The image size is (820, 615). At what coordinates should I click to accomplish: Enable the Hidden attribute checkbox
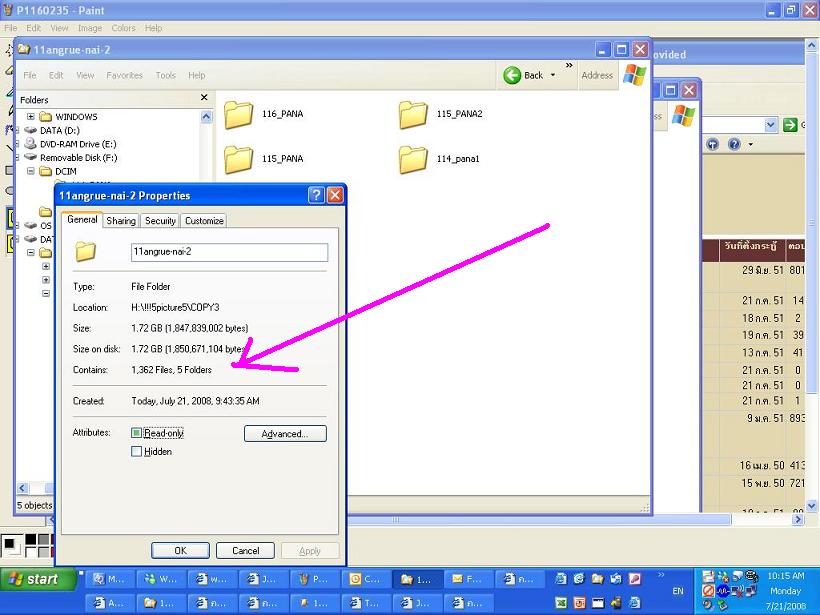pos(137,452)
